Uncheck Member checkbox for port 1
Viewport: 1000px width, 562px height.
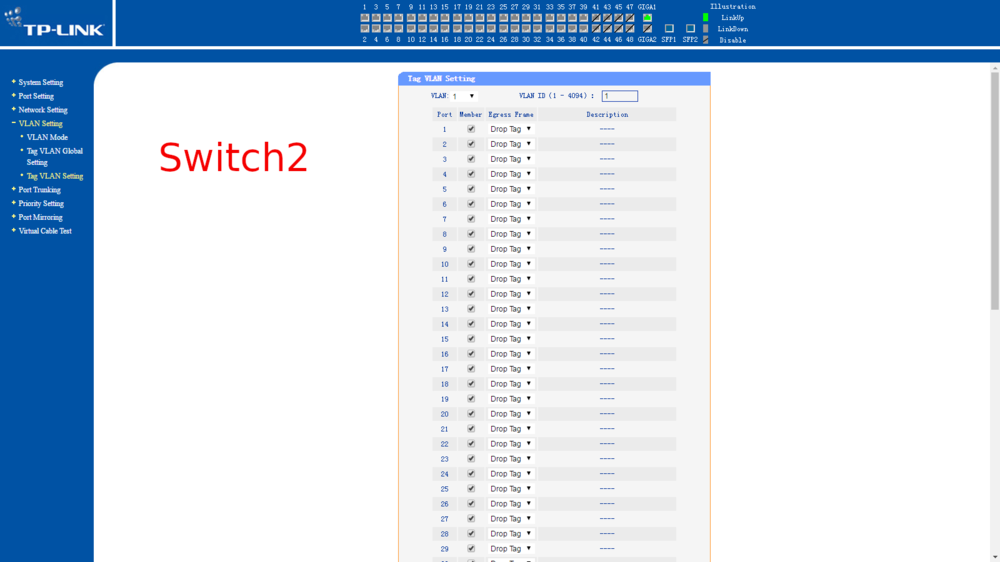pos(471,129)
